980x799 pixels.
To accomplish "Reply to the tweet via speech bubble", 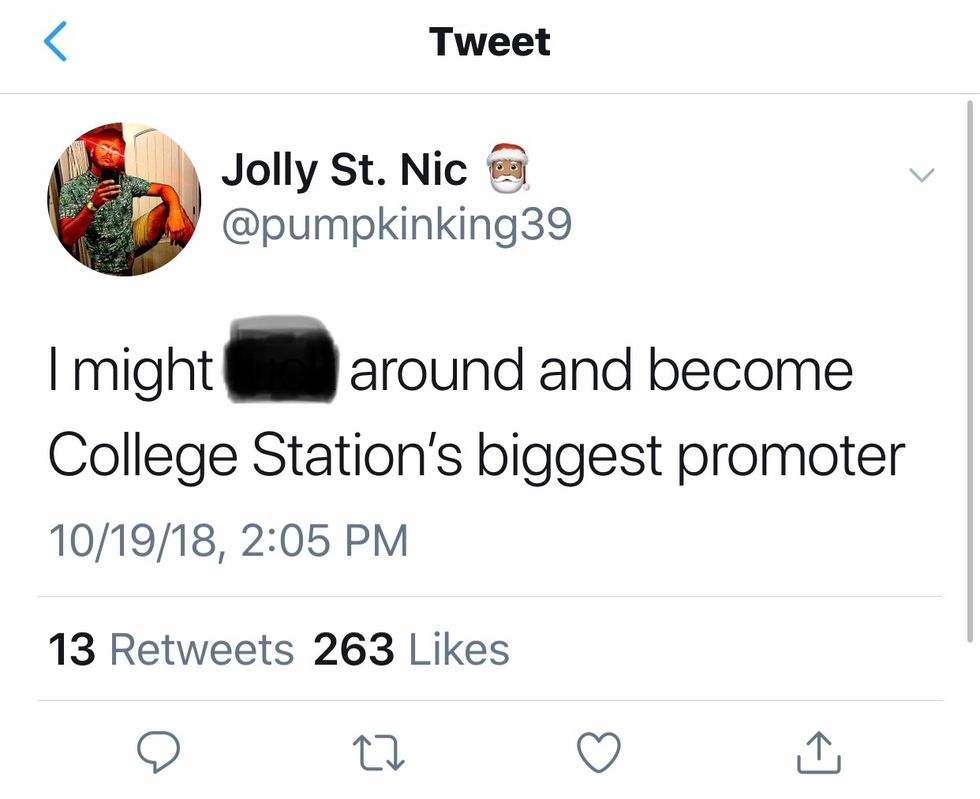I will 156,752.
